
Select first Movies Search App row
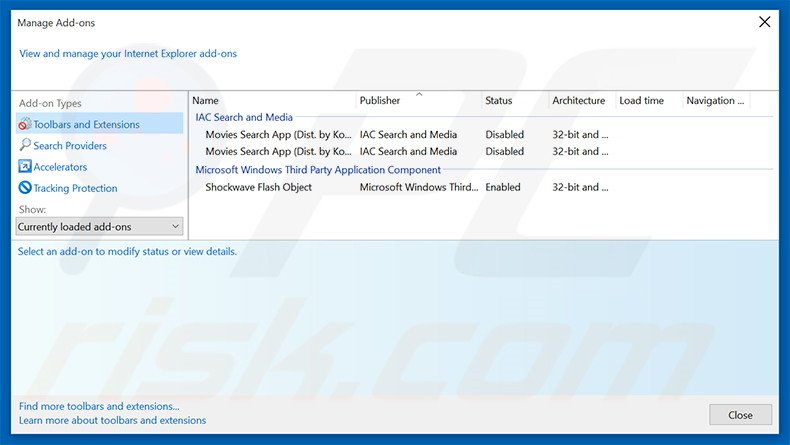click(481, 135)
